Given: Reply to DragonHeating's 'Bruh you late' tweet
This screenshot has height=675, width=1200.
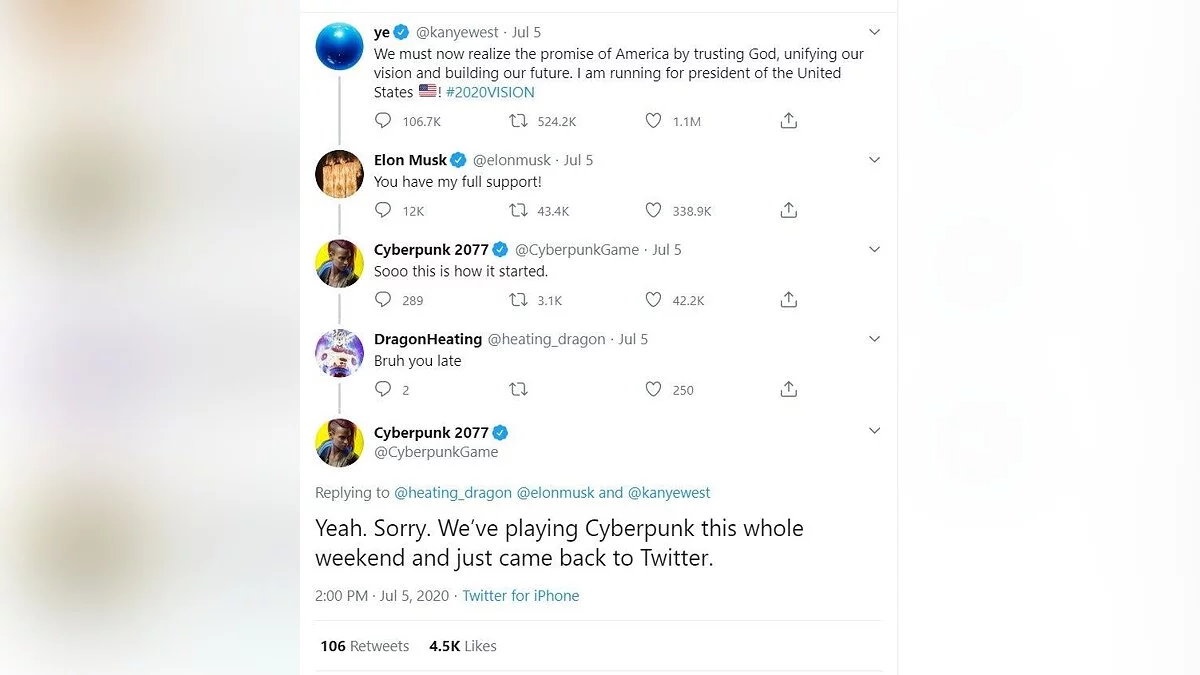Looking at the screenshot, I should (383, 390).
